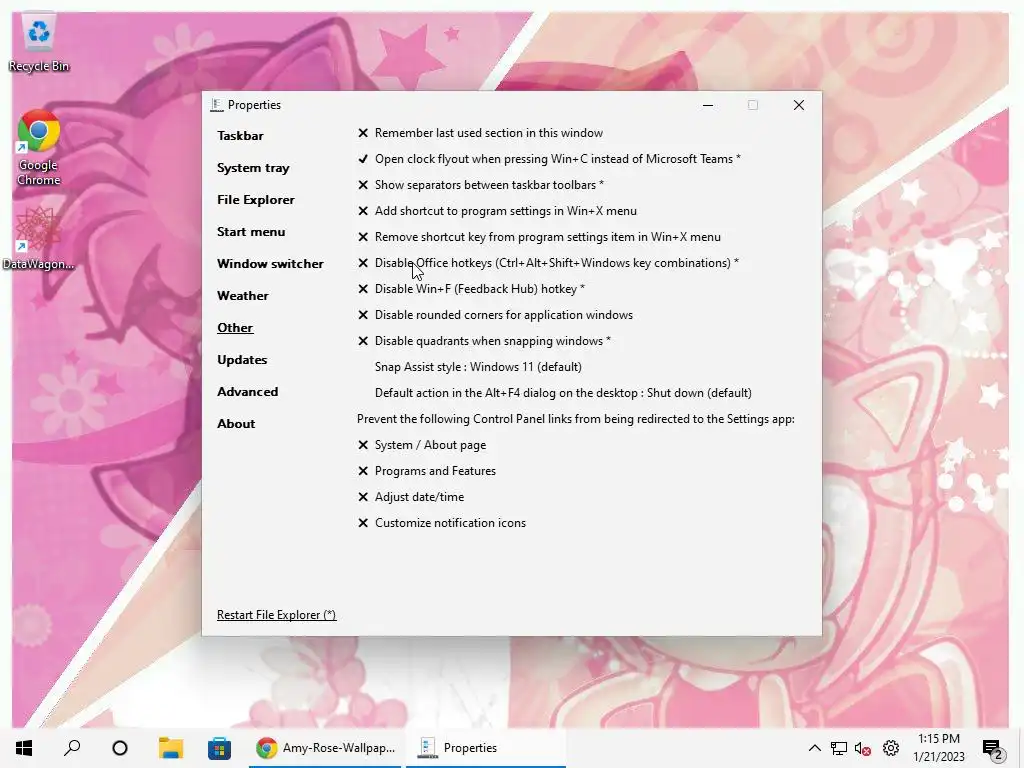This screenshot has width=1024, height=768.
Task: Open the Windows Start button
Action: 24,748
